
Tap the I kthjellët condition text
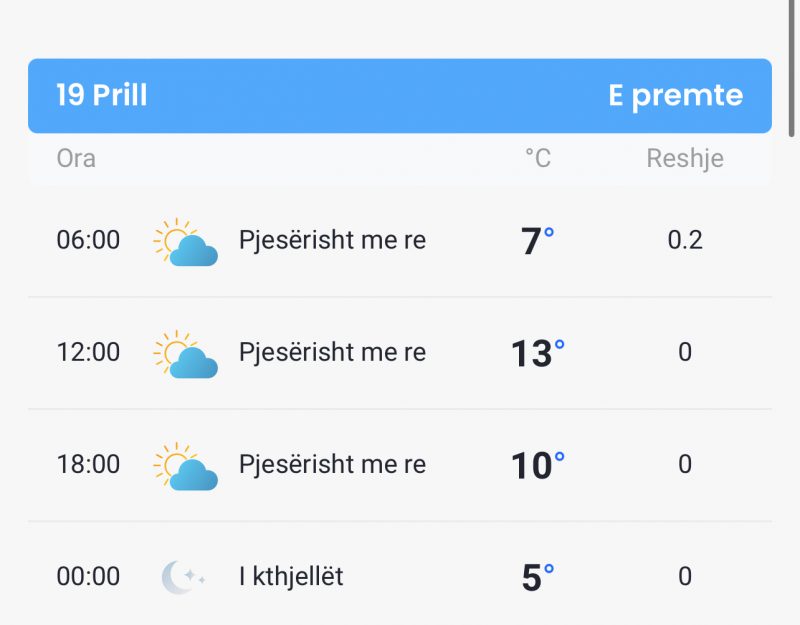pyautogui.click(x=291, y=577)
